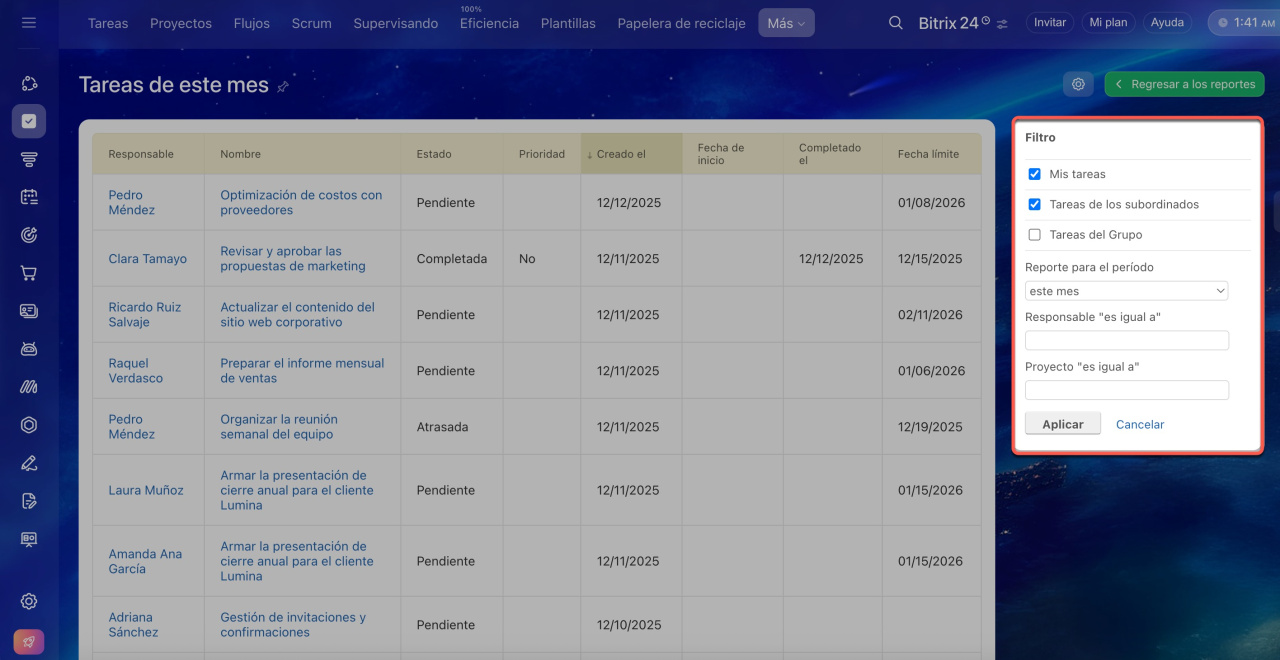This screenshot has height=660, width=1280.
Task: Click the rocket icon at the sidebar bottom
Action: tap(29, 642)
